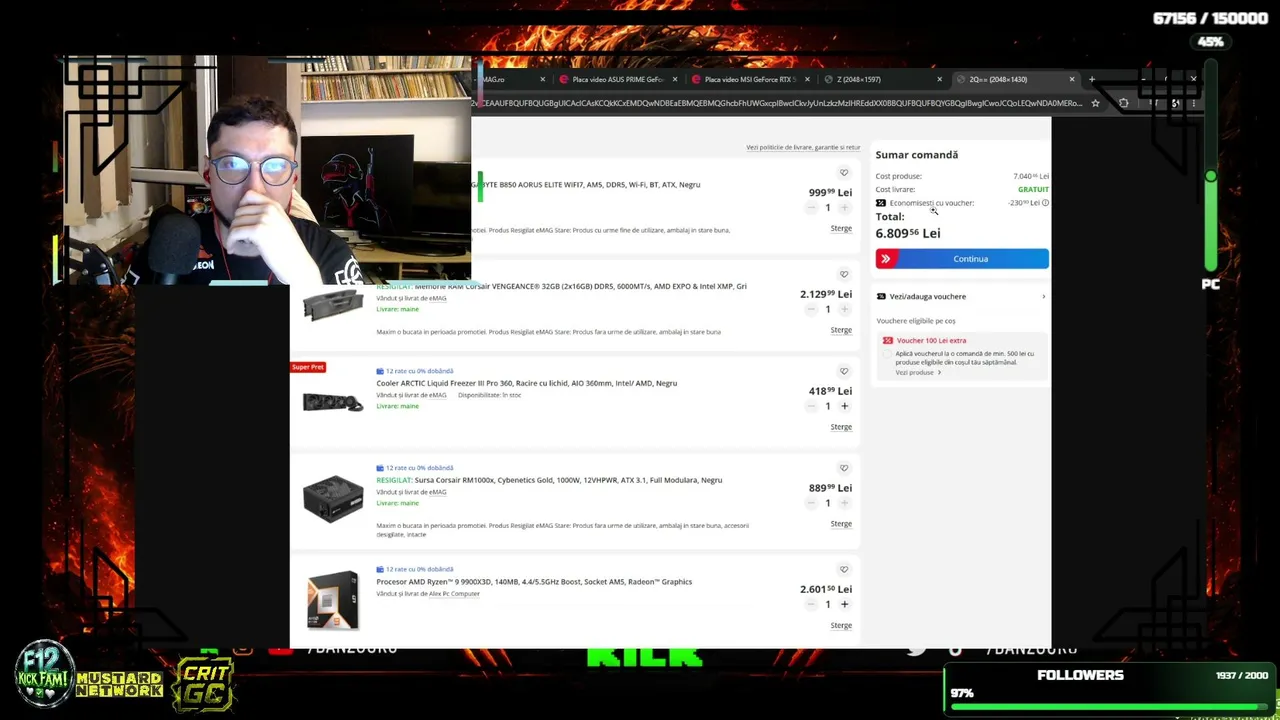This screenshot has height=720, width=1280.
Task: Open the Vezi produse voucher link
Action: pos(918,373)
